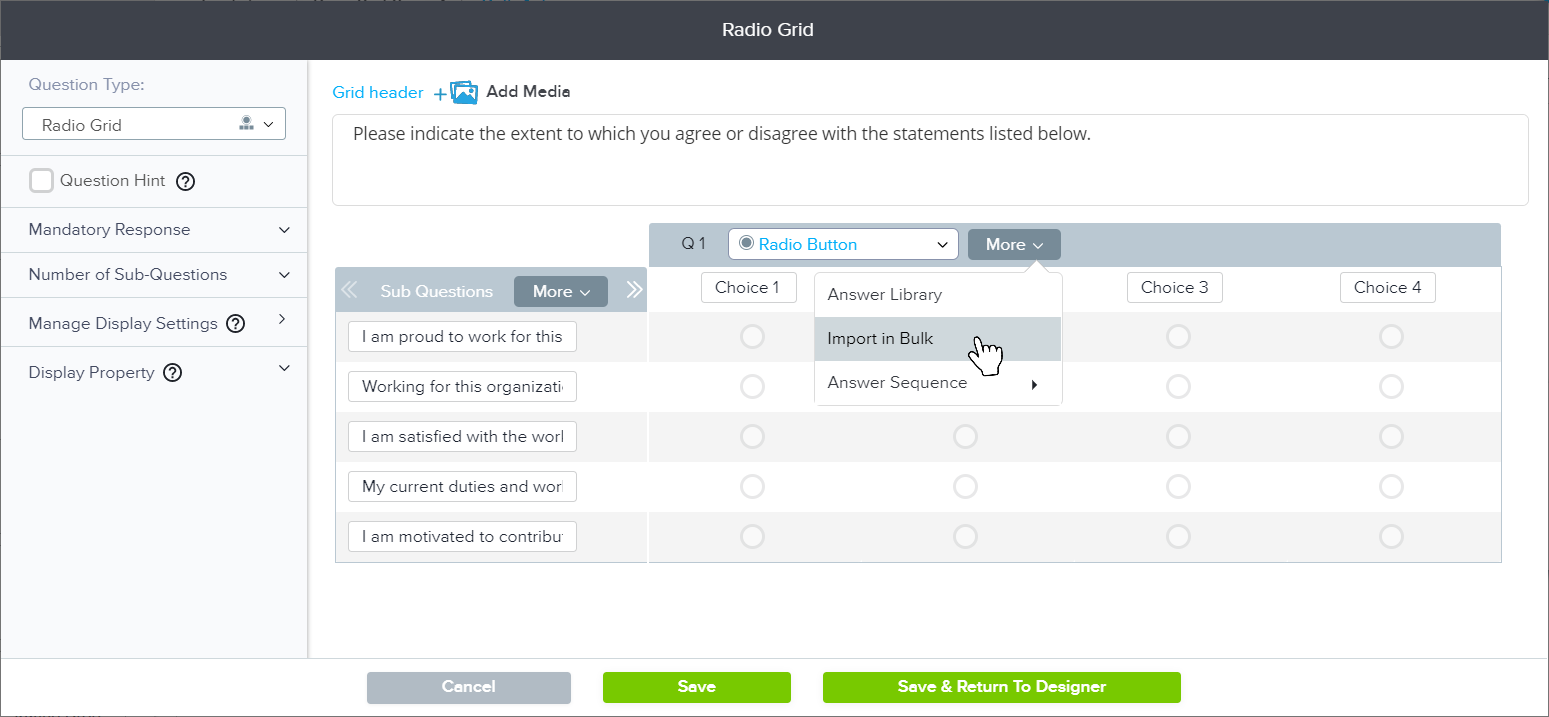Expand the Mandatory Response section
This screenshot has height=717, width=1549.
click(x=284, y=230)
